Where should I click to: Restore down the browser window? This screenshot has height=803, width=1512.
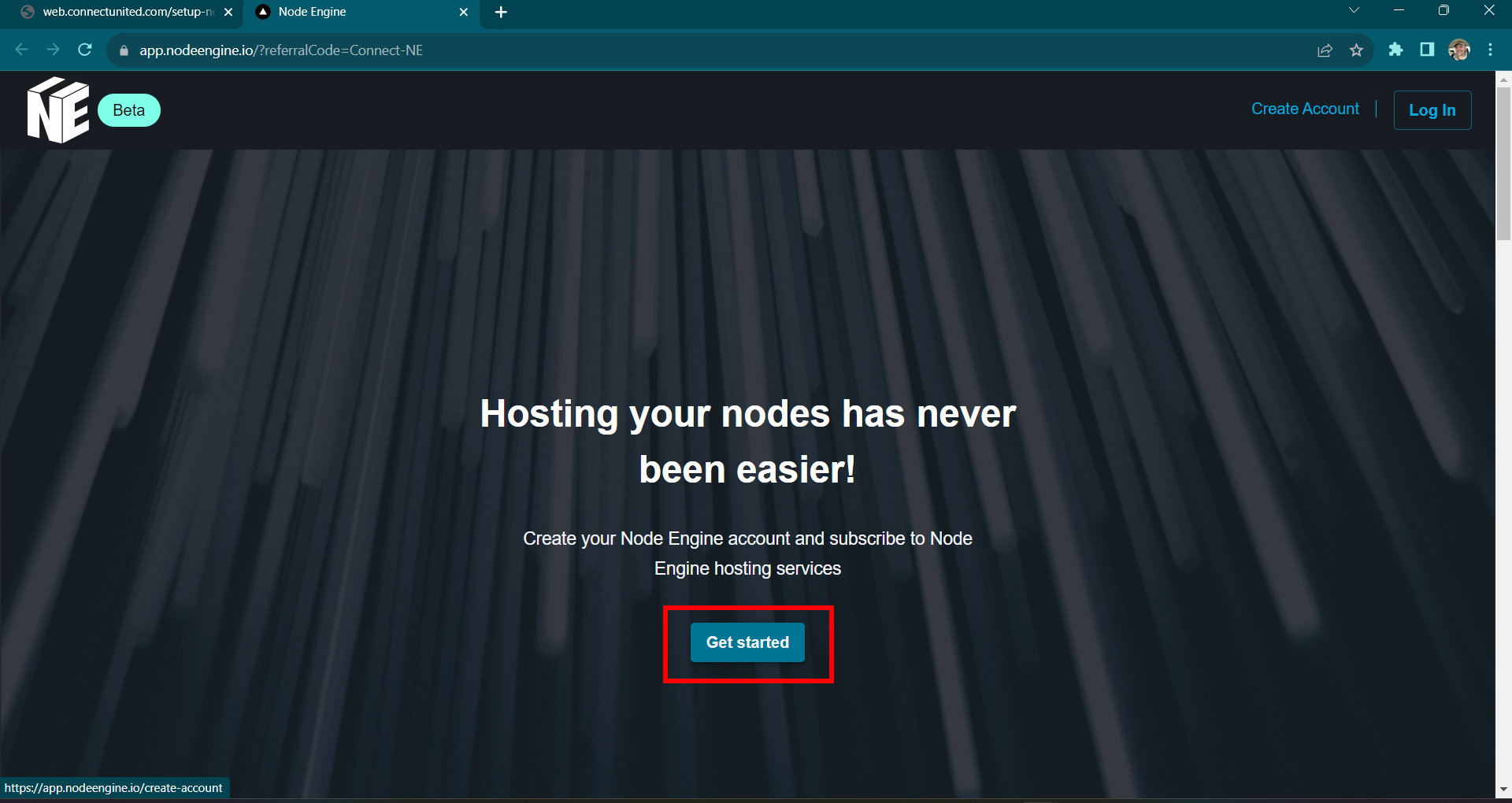[x=1443, y=10]
